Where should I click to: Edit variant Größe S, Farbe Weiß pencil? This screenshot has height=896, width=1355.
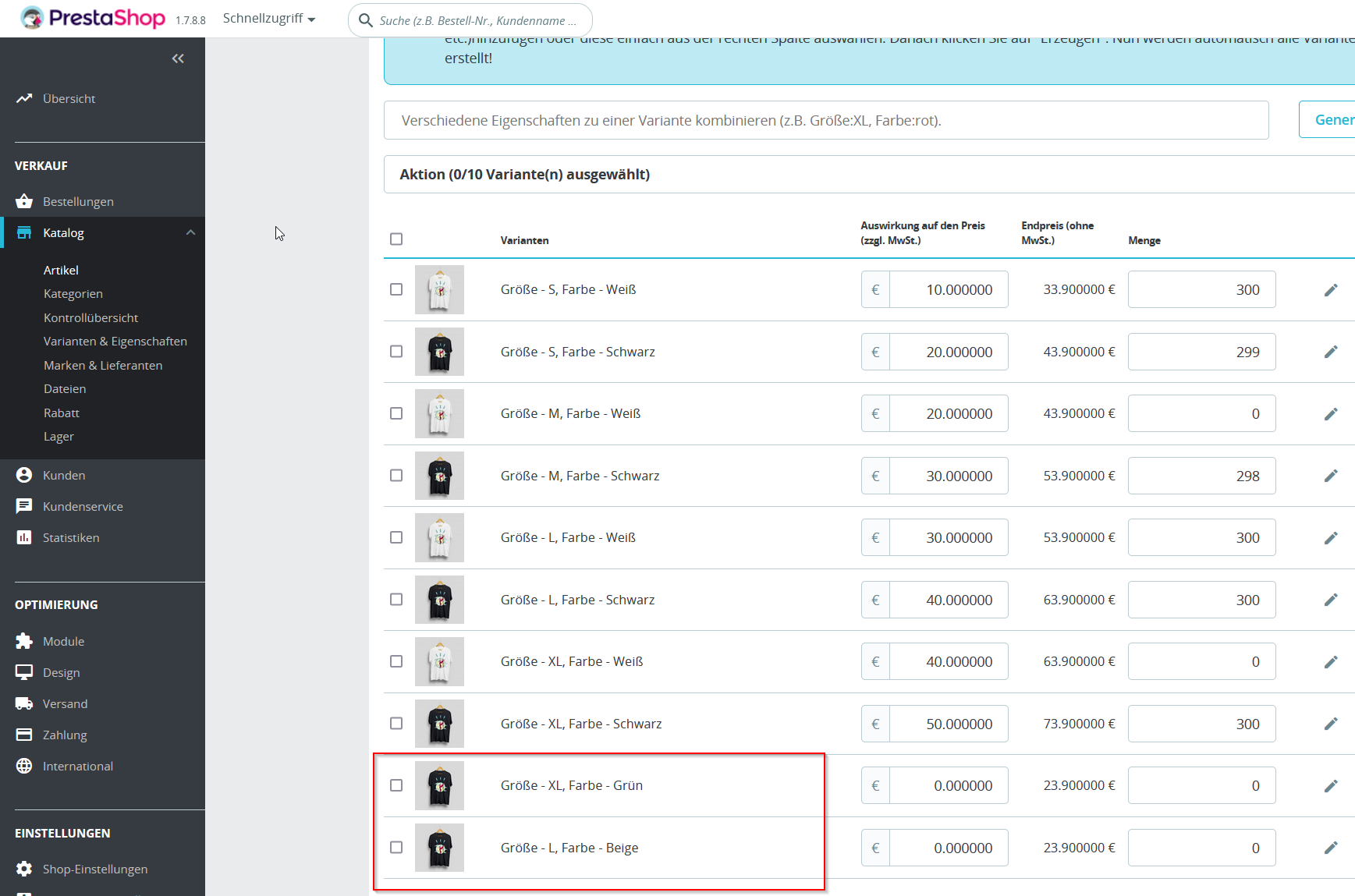(x=1331, y=290)
